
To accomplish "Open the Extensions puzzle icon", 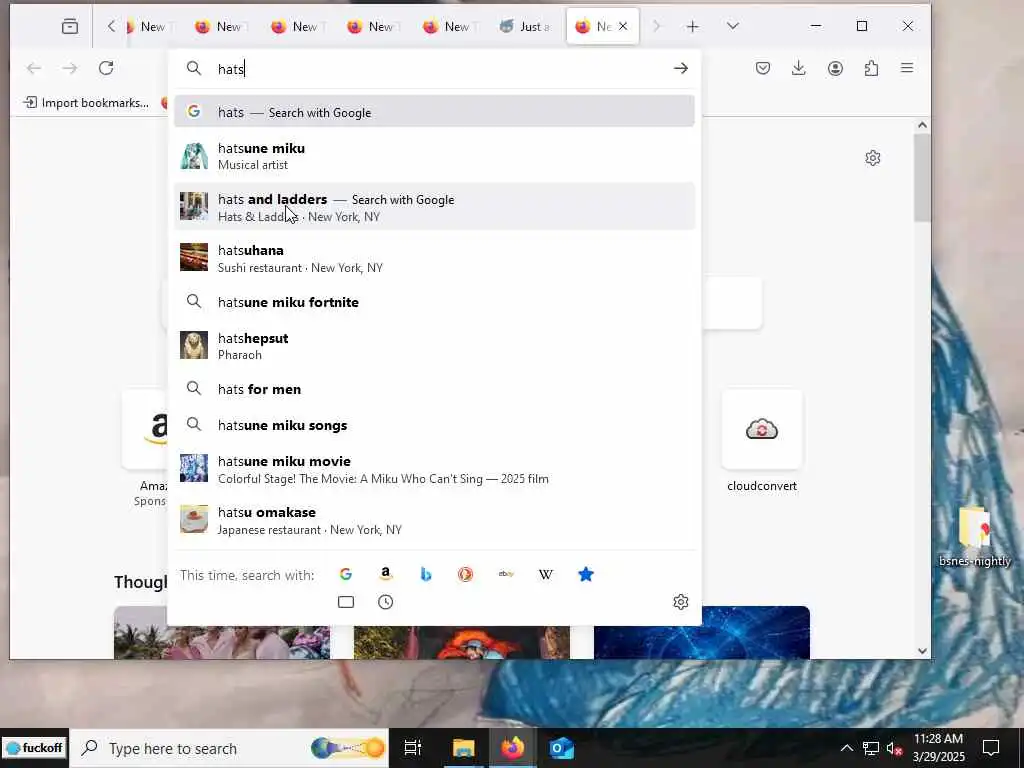I will point(871,68).
